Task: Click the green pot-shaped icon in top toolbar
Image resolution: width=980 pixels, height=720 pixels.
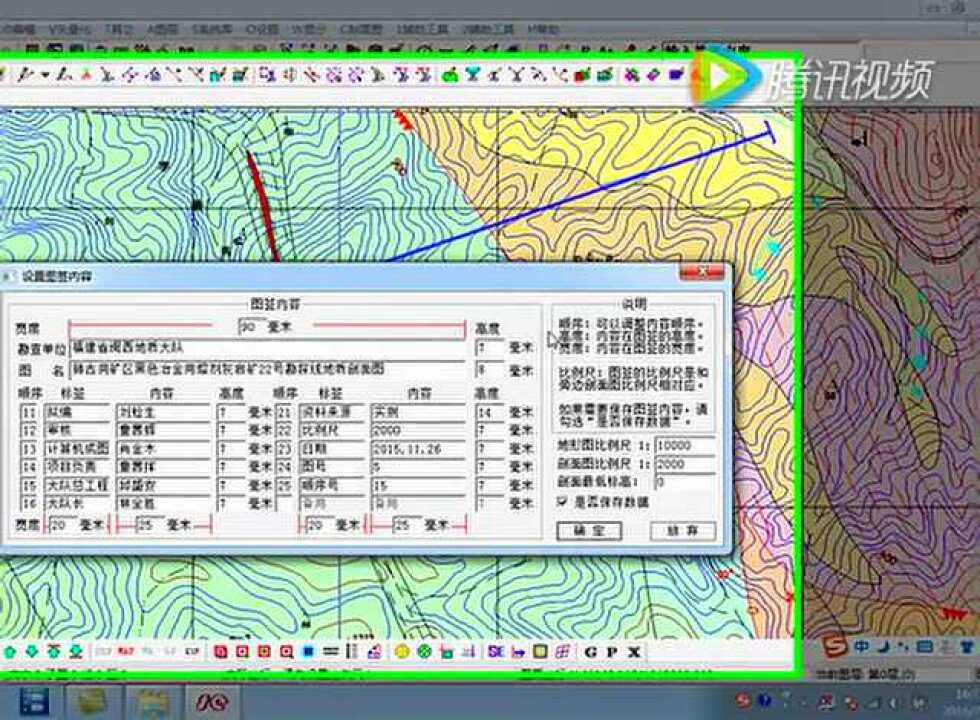Action: [x=450, y=76]
